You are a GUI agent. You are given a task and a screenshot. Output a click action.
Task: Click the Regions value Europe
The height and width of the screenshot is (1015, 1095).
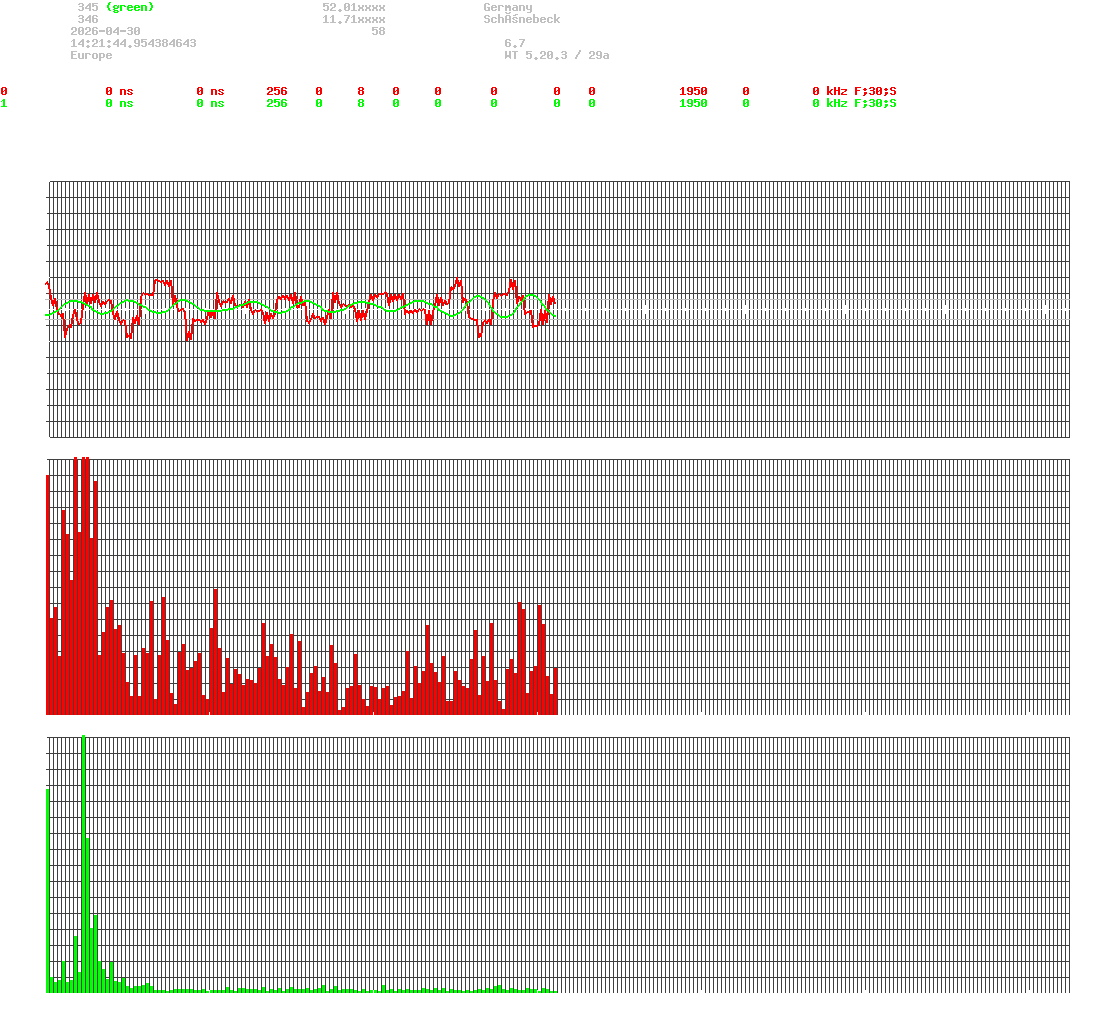tap(91, 55)
